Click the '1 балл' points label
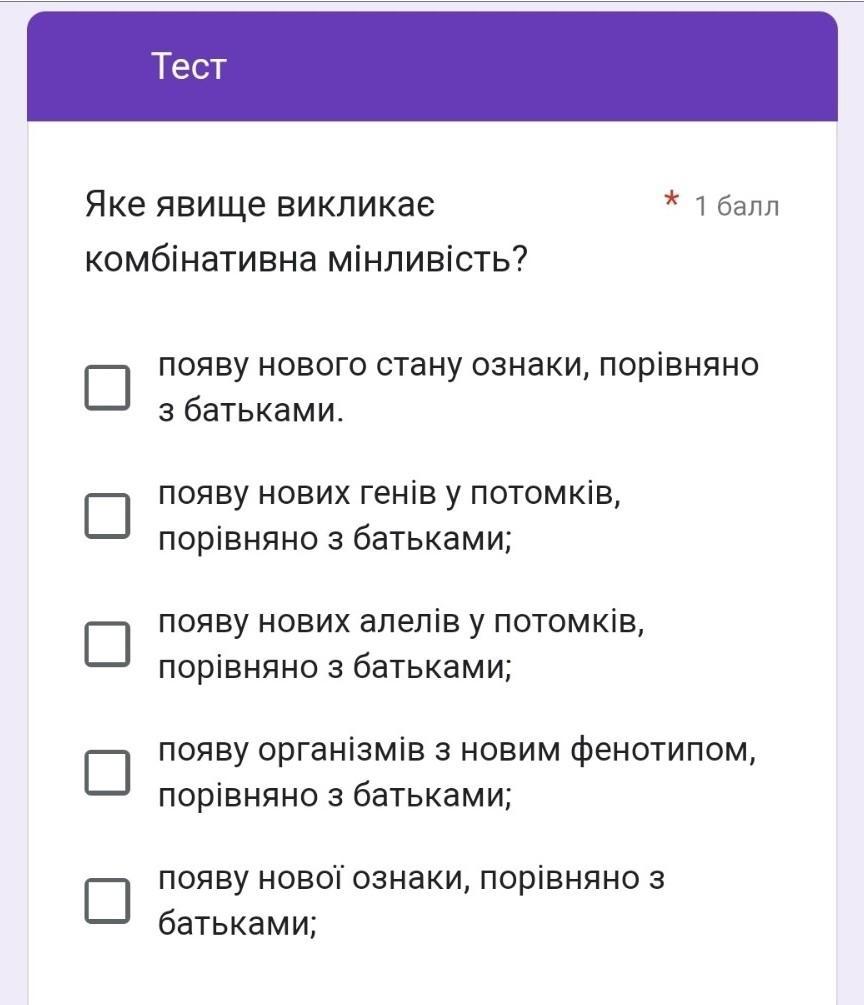 (737, 206)
